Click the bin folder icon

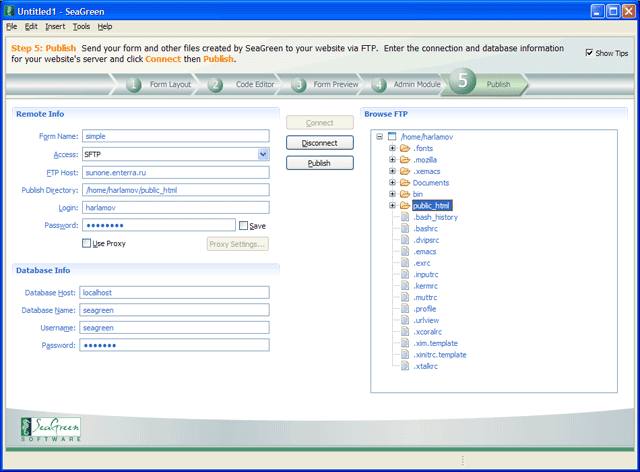coord(405,194)
